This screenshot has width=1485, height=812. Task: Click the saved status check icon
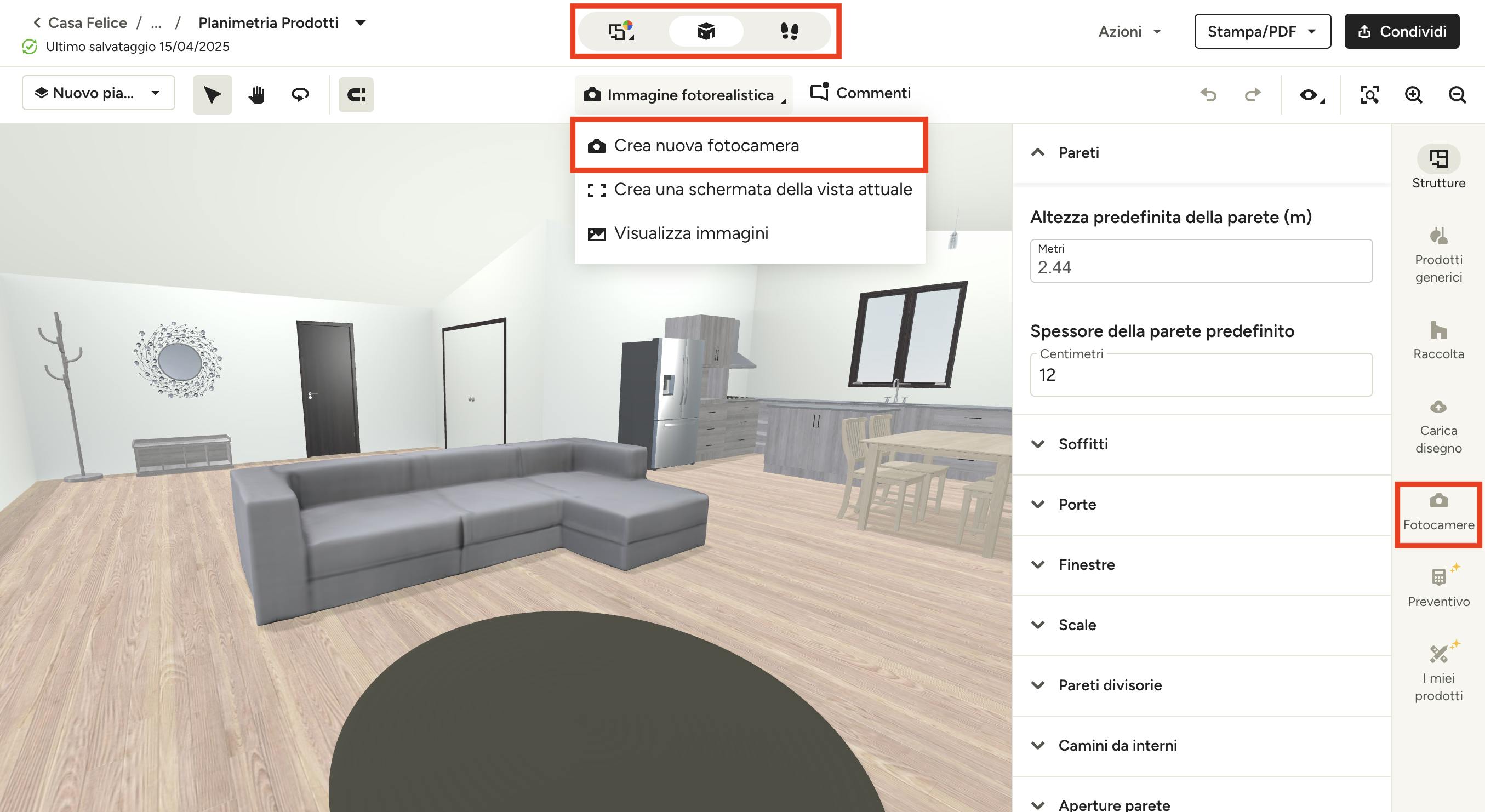[x=30, y=47]
